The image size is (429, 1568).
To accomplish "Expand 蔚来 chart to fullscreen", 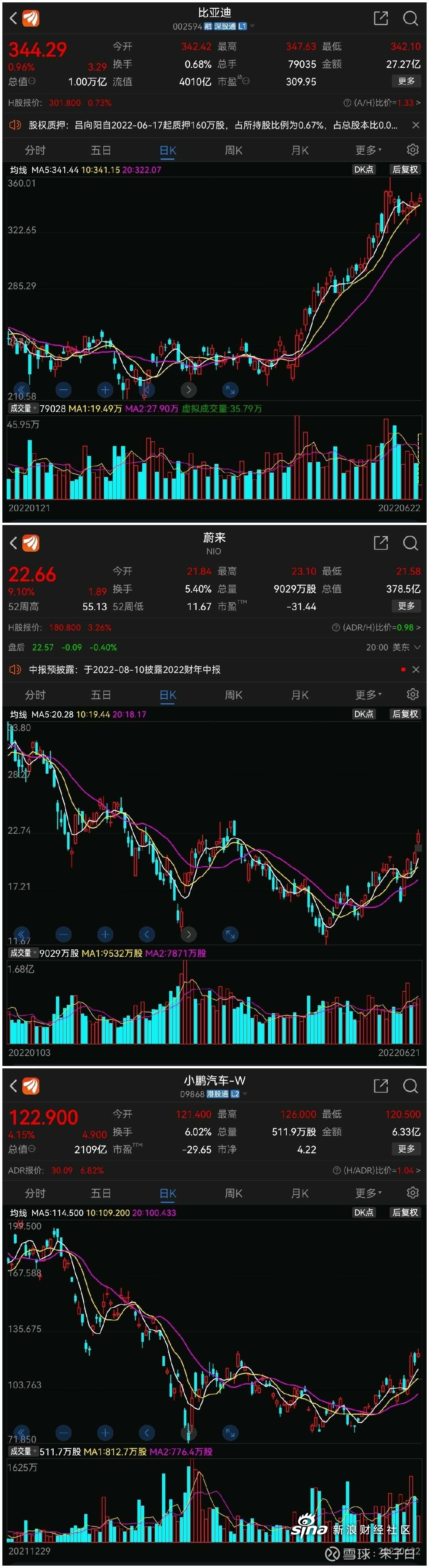I will click(230, 934).
